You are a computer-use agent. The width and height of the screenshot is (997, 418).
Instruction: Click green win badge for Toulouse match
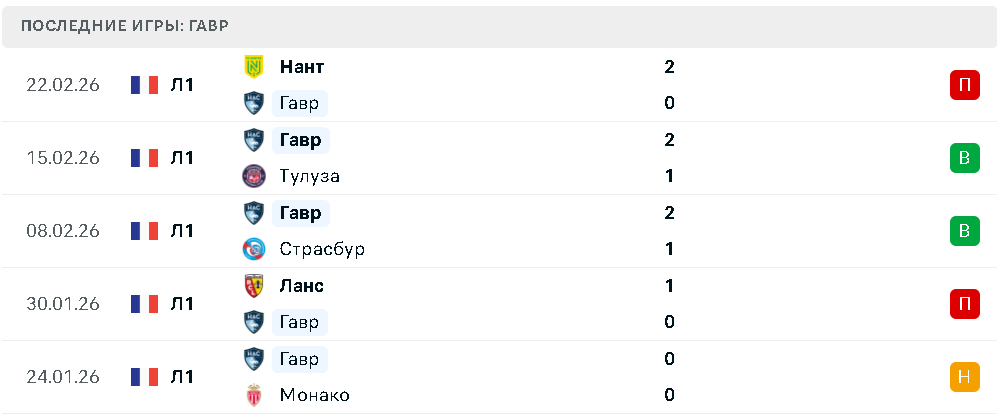tap(963, 158)
